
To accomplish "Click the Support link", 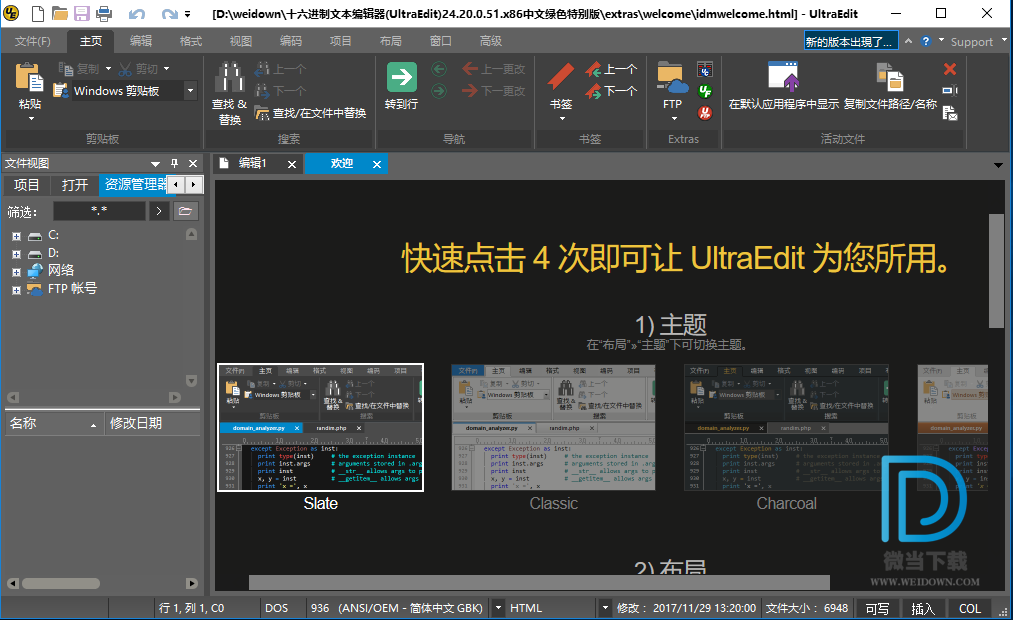I will click(971, 42).
